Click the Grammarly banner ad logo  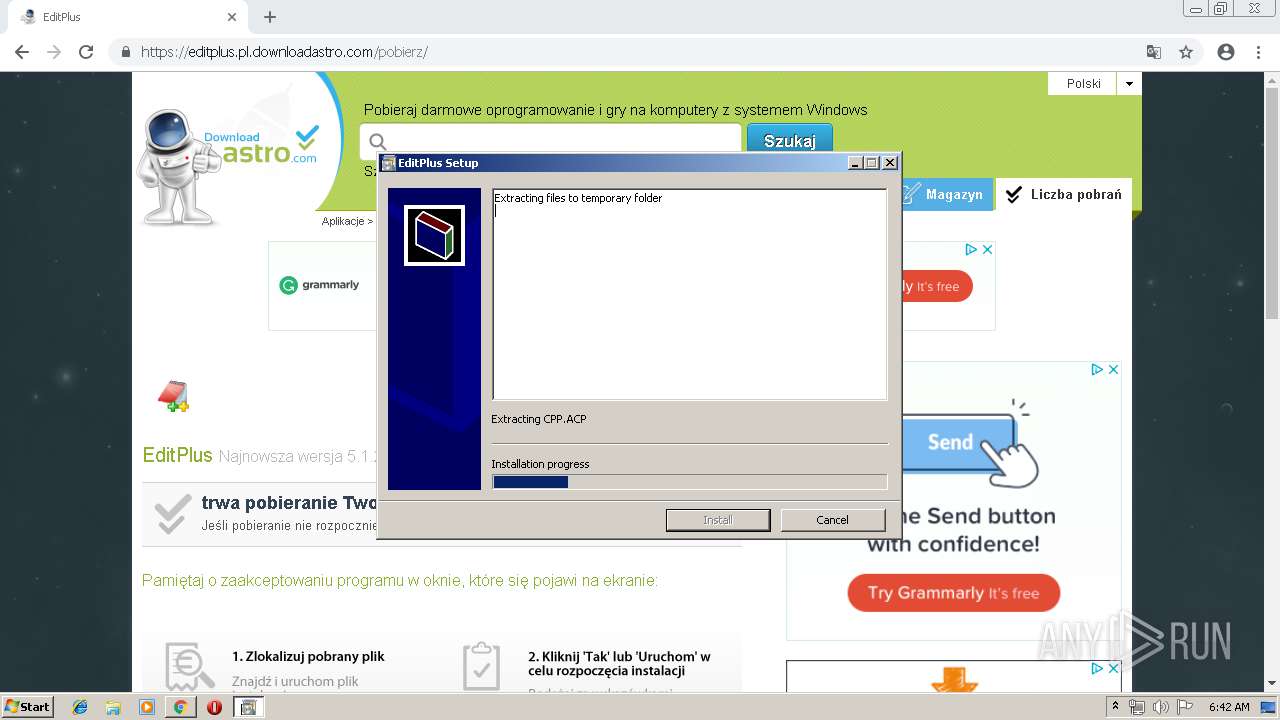319,285
